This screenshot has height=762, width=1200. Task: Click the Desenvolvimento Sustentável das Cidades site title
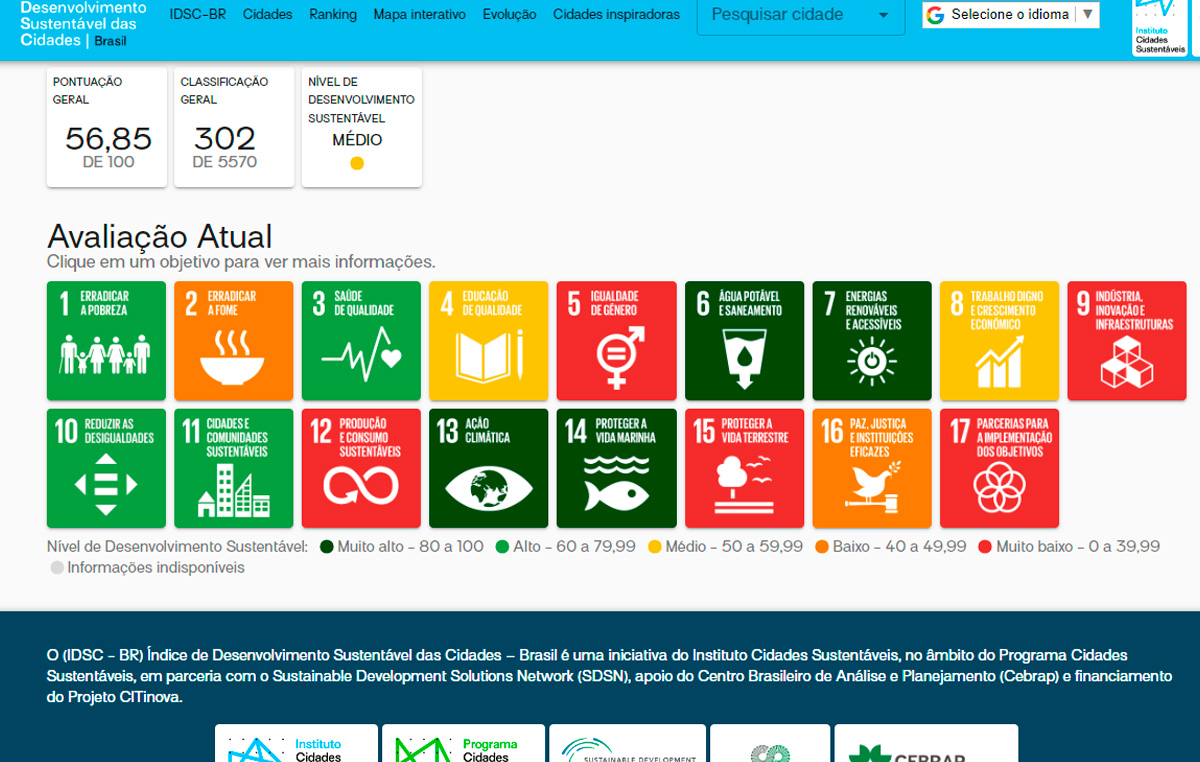84,24
